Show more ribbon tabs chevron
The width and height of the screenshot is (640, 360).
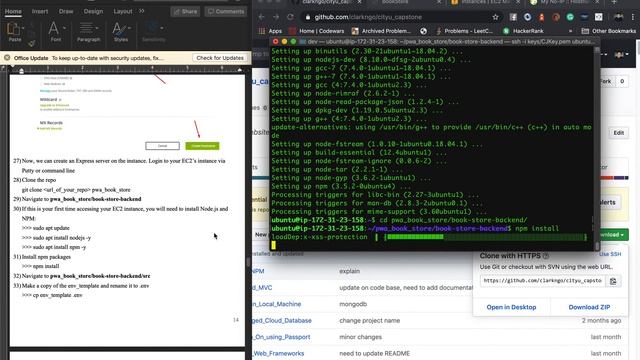click(x=142, y=11)
